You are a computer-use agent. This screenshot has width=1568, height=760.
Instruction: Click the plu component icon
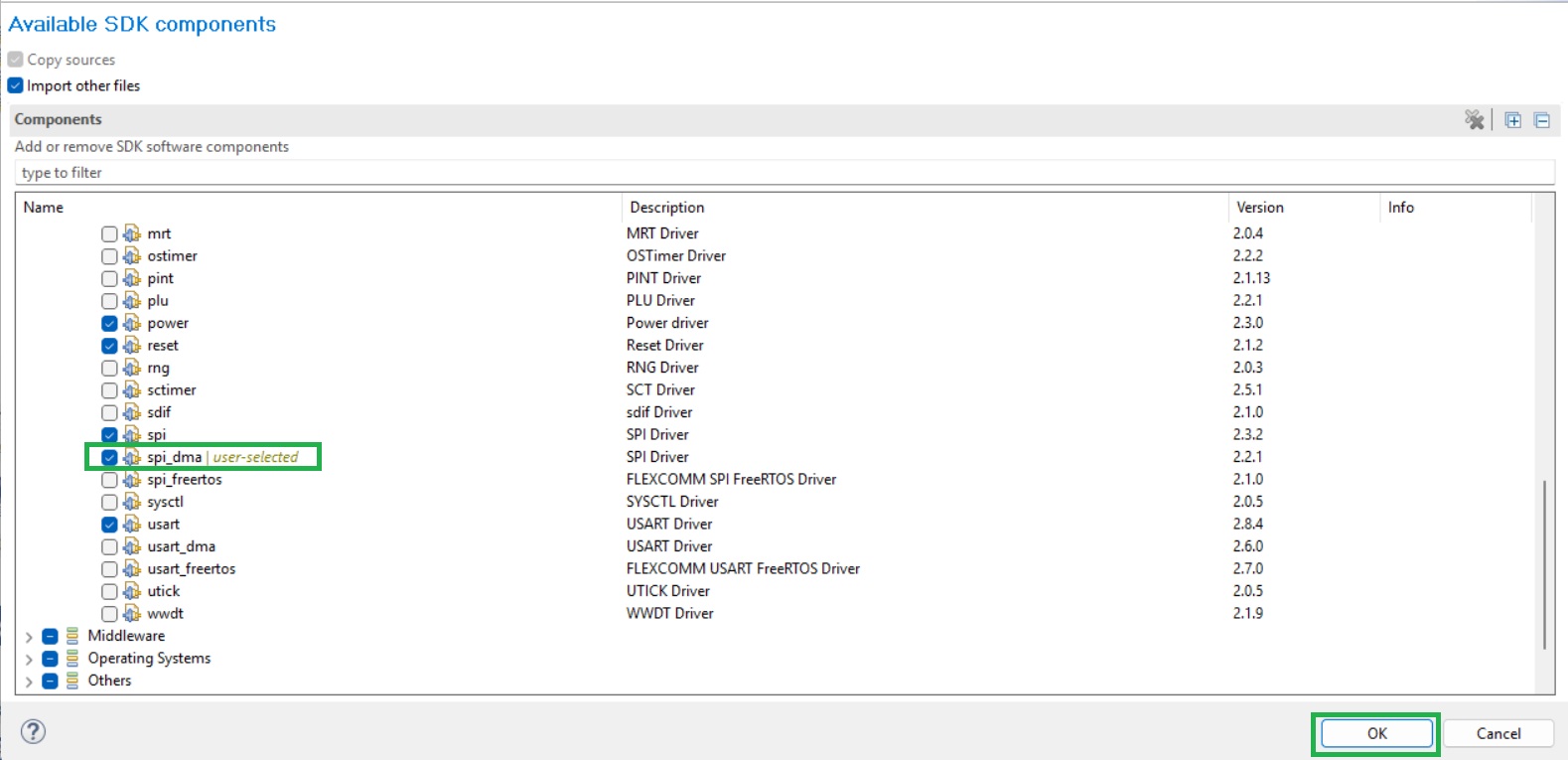tap(132, 301)
